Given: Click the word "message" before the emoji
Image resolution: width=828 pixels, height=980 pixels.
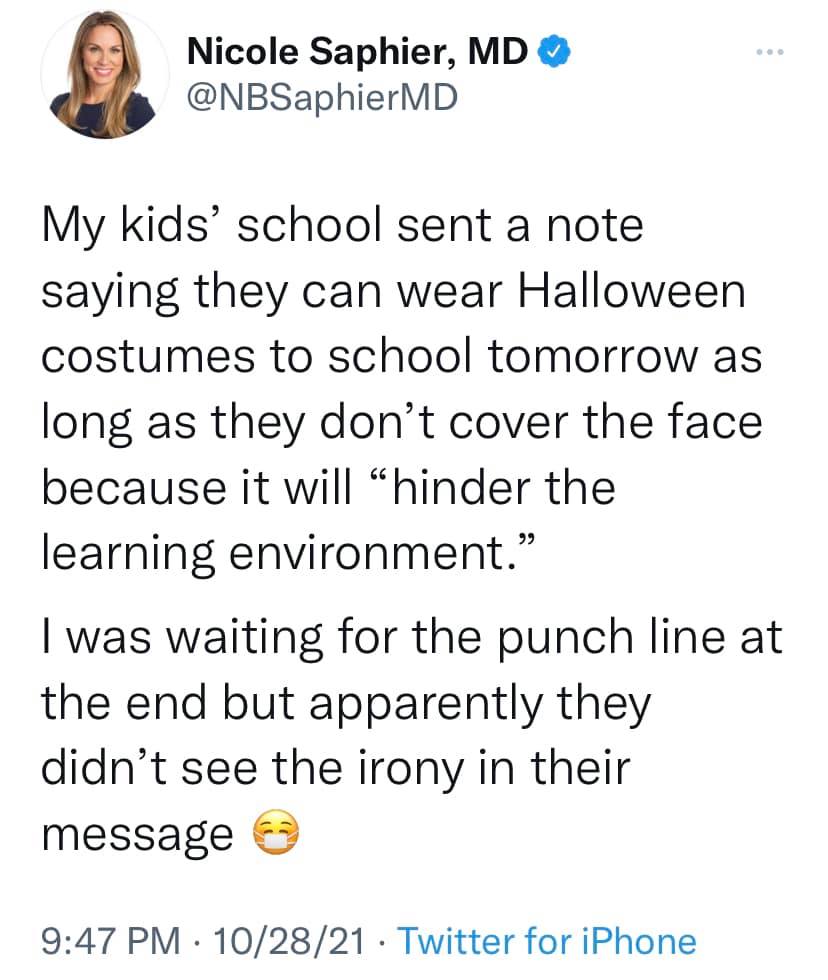Looking at the screenshot, I should [137, 836].
